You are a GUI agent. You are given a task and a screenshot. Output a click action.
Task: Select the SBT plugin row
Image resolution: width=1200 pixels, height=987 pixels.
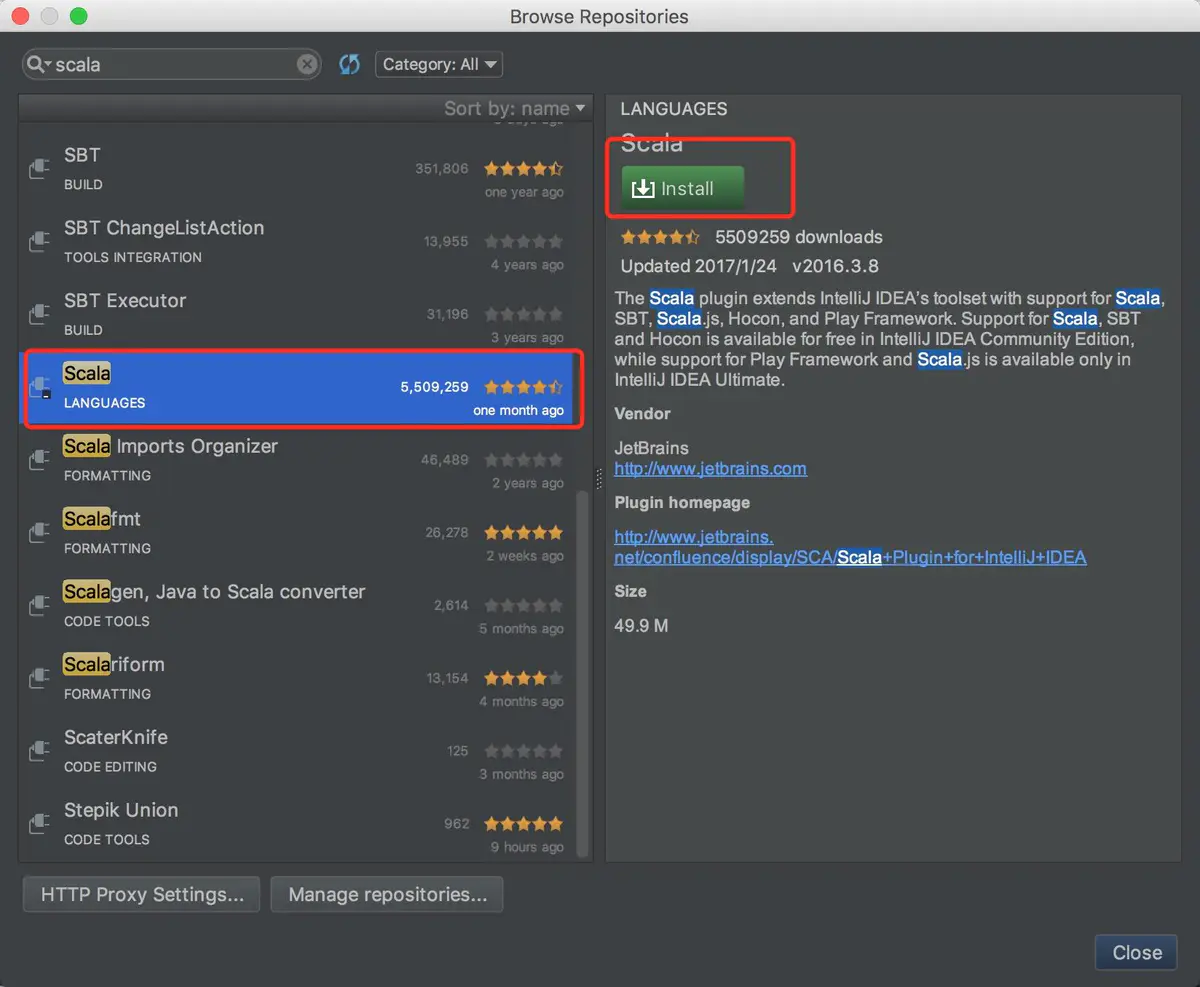click(x=298, y=168)
